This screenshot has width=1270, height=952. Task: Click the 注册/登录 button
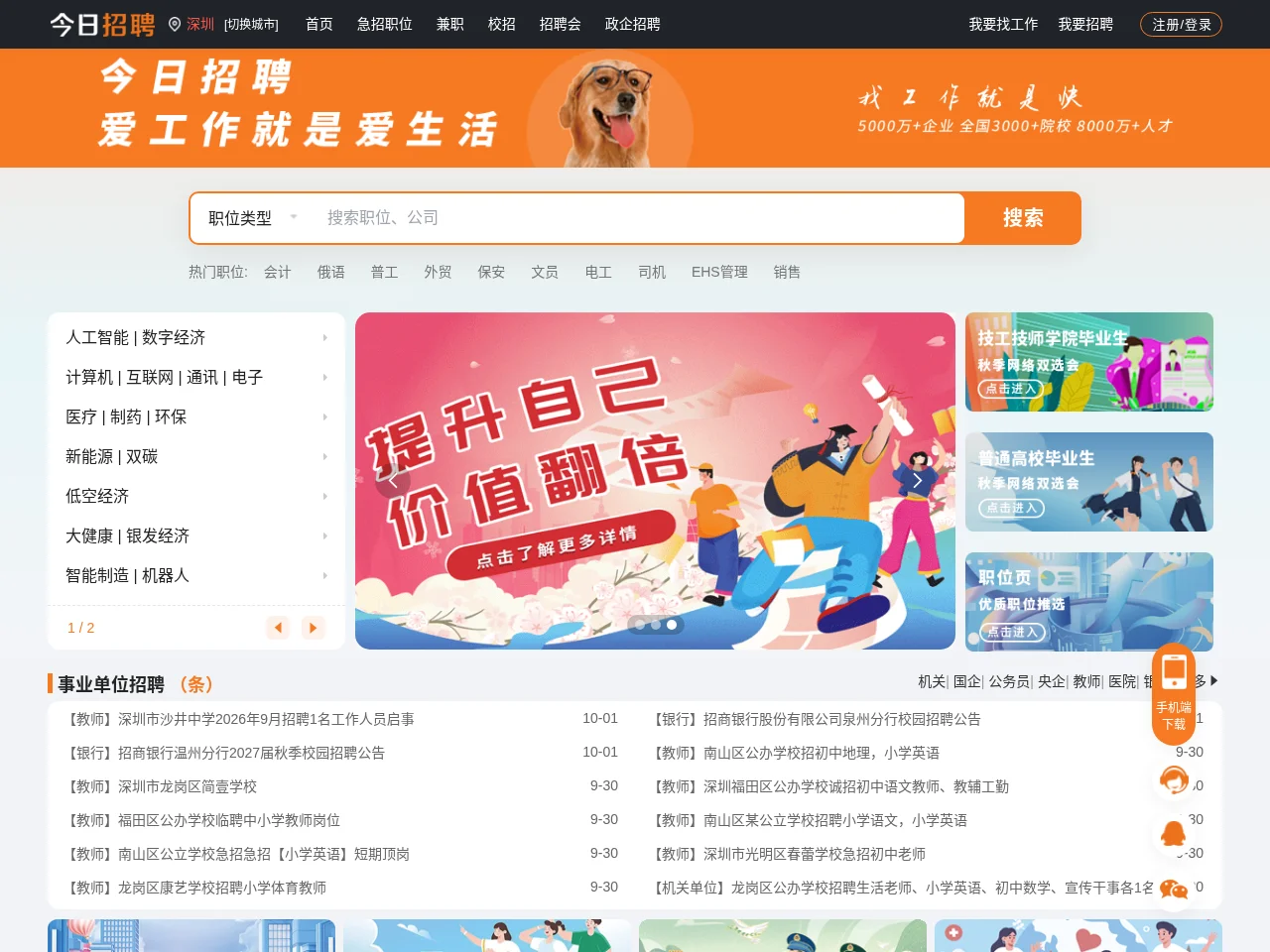click(x=1181, y=25)
